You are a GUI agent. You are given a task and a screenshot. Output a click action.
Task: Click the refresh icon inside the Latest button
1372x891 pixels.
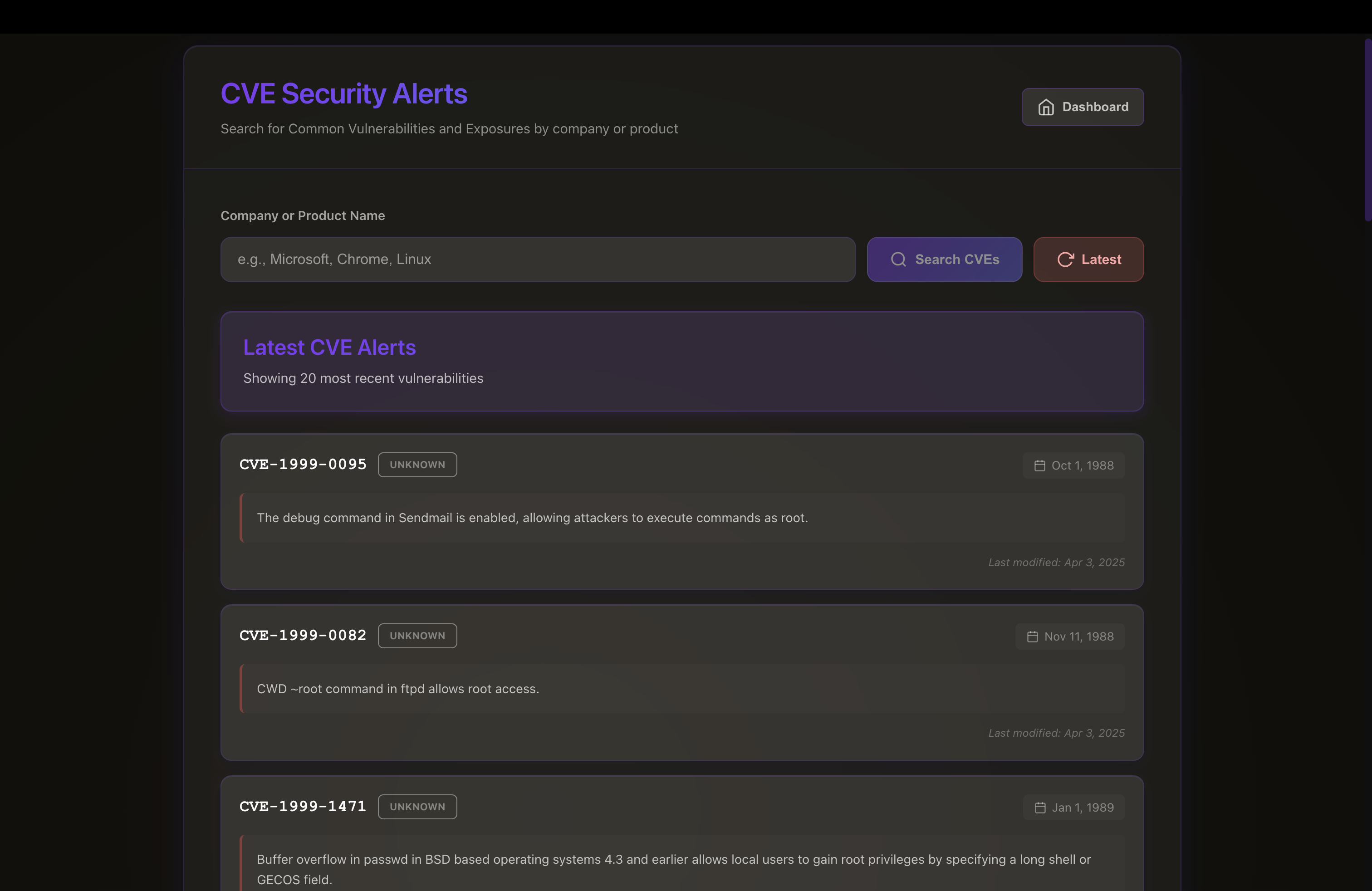[1067, 259]
